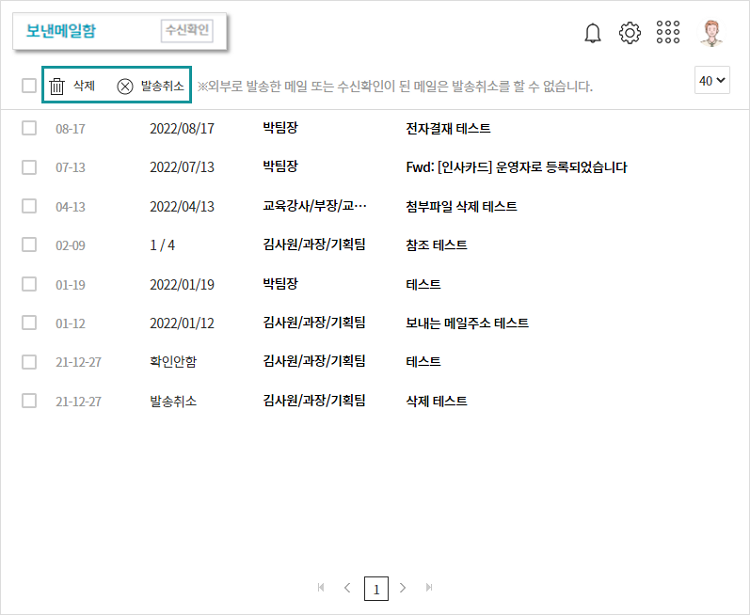The image size is (750, 615).
Task: Click recipient 김사원/과장/기획팀 in 01-12 row
Action: coord(314,322)
